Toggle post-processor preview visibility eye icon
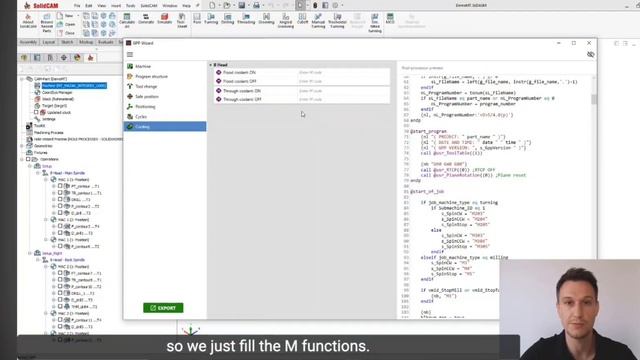Image resolution: width=640 pixels, height=360 pixels. [590, 54]
